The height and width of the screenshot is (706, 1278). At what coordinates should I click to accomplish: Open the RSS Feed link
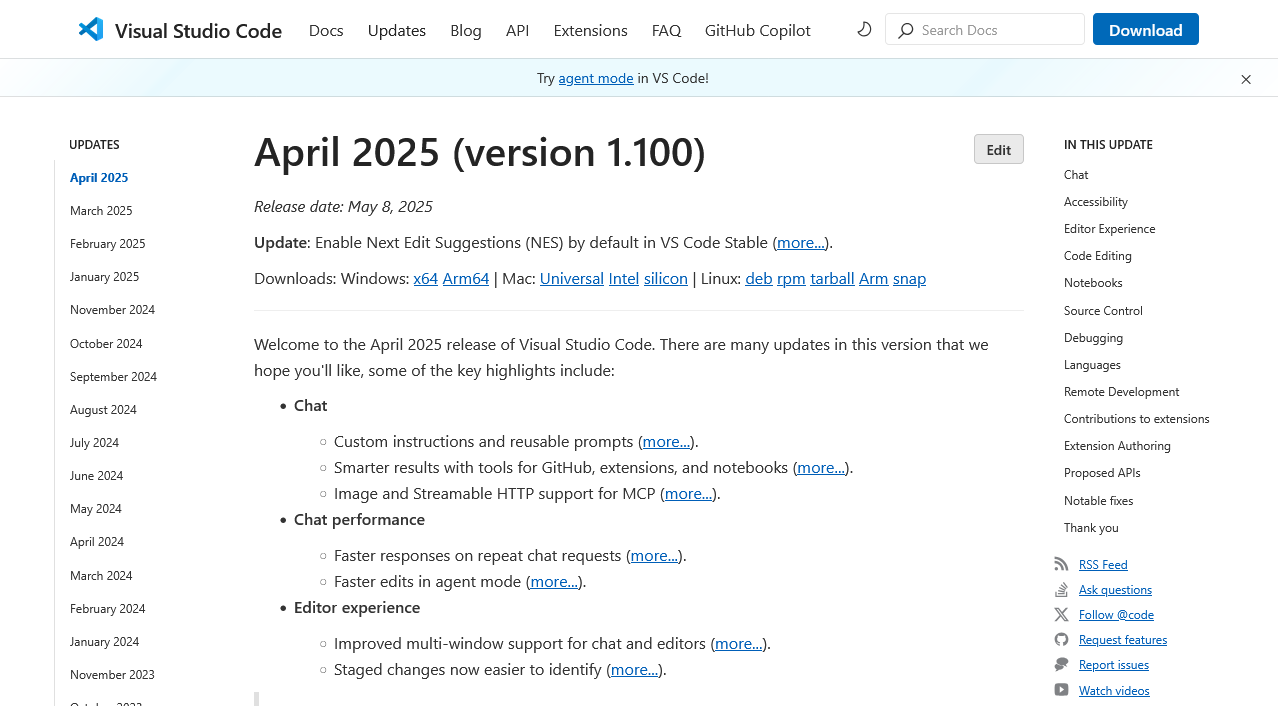(1103, 565)
